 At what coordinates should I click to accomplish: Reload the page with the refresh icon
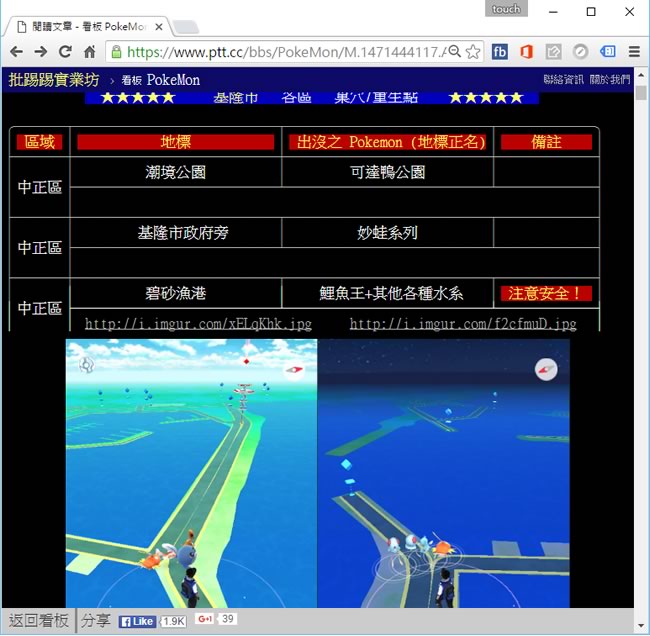pos(65,52)
